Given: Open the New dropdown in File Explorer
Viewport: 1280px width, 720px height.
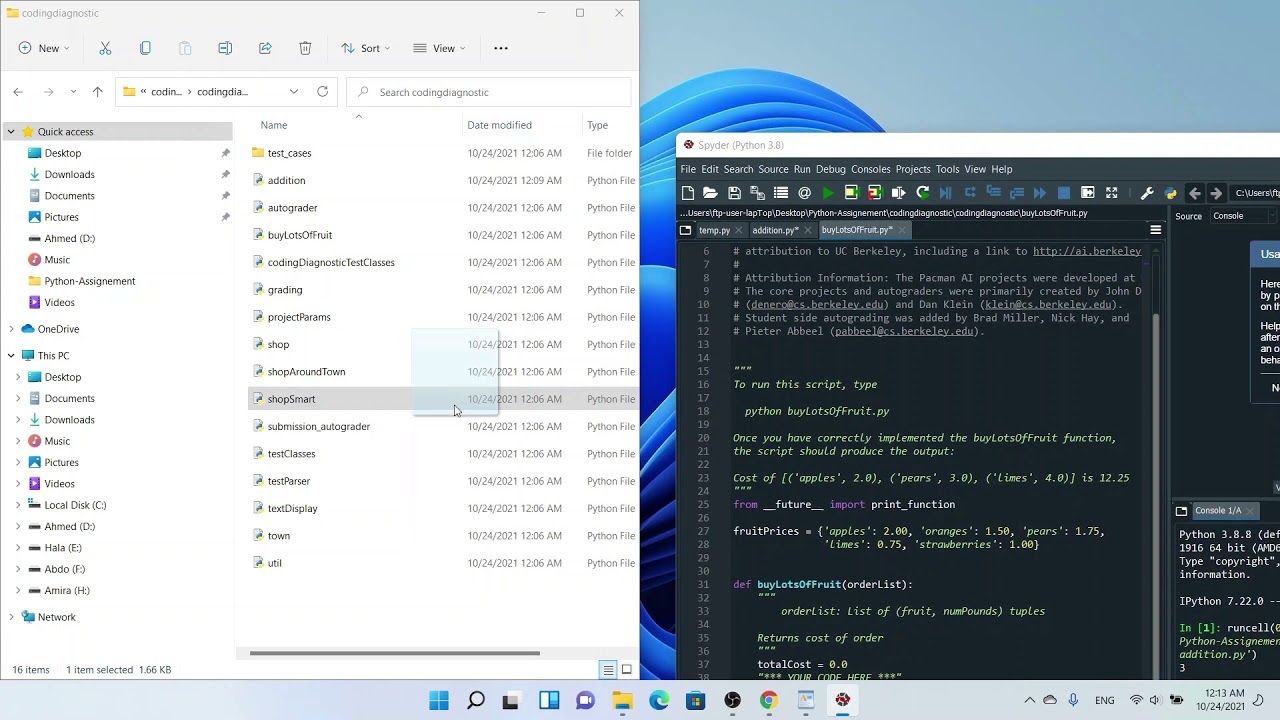Looking at the screenshot, I should pos(44,48).
